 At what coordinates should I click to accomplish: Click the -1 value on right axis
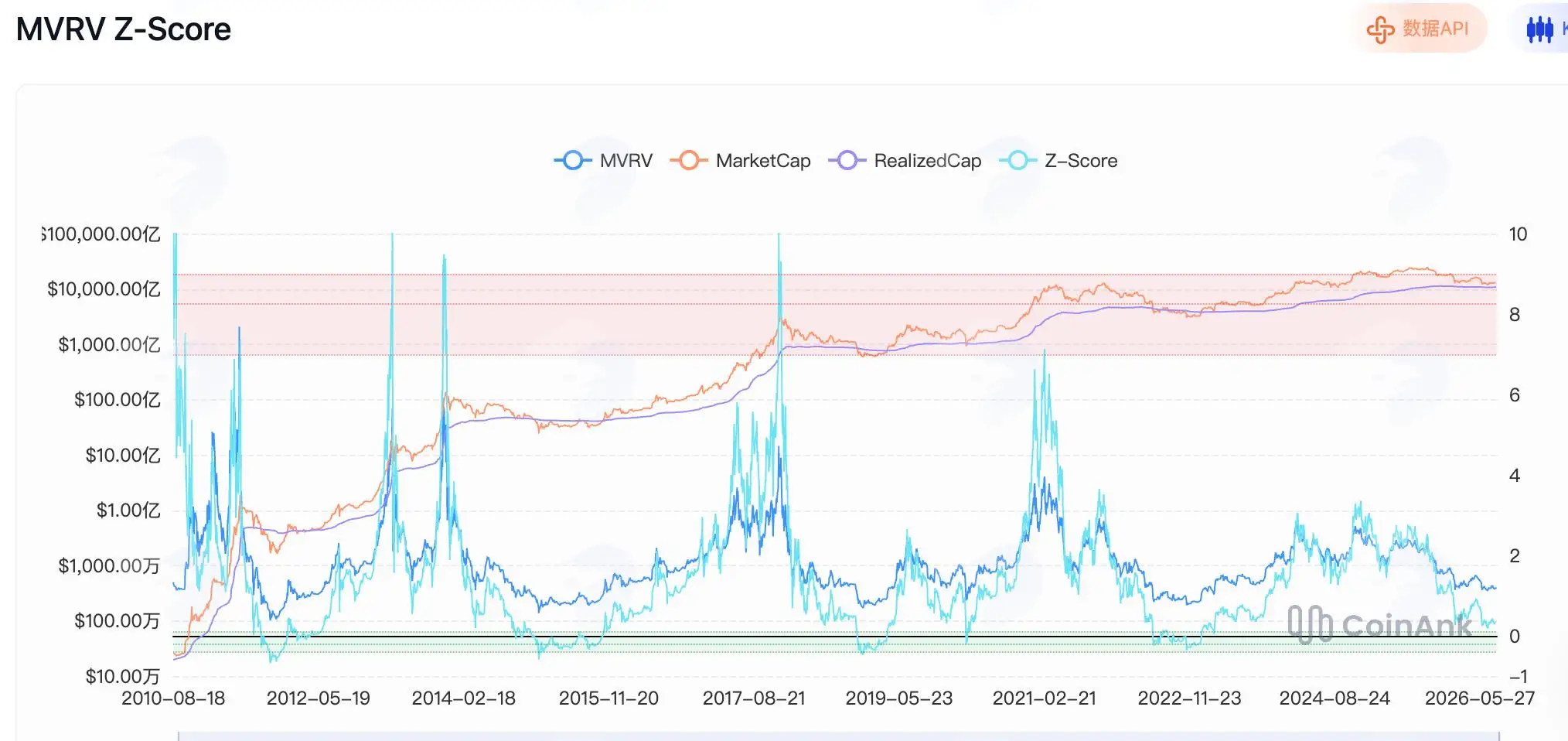pos(1517,676)
